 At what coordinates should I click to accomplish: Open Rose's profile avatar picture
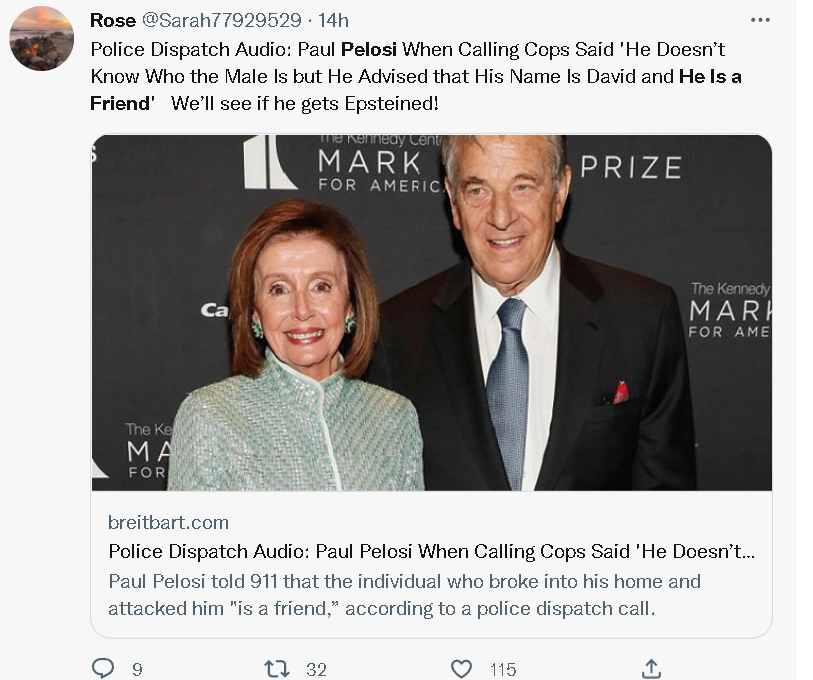click(x=41, y=38)
